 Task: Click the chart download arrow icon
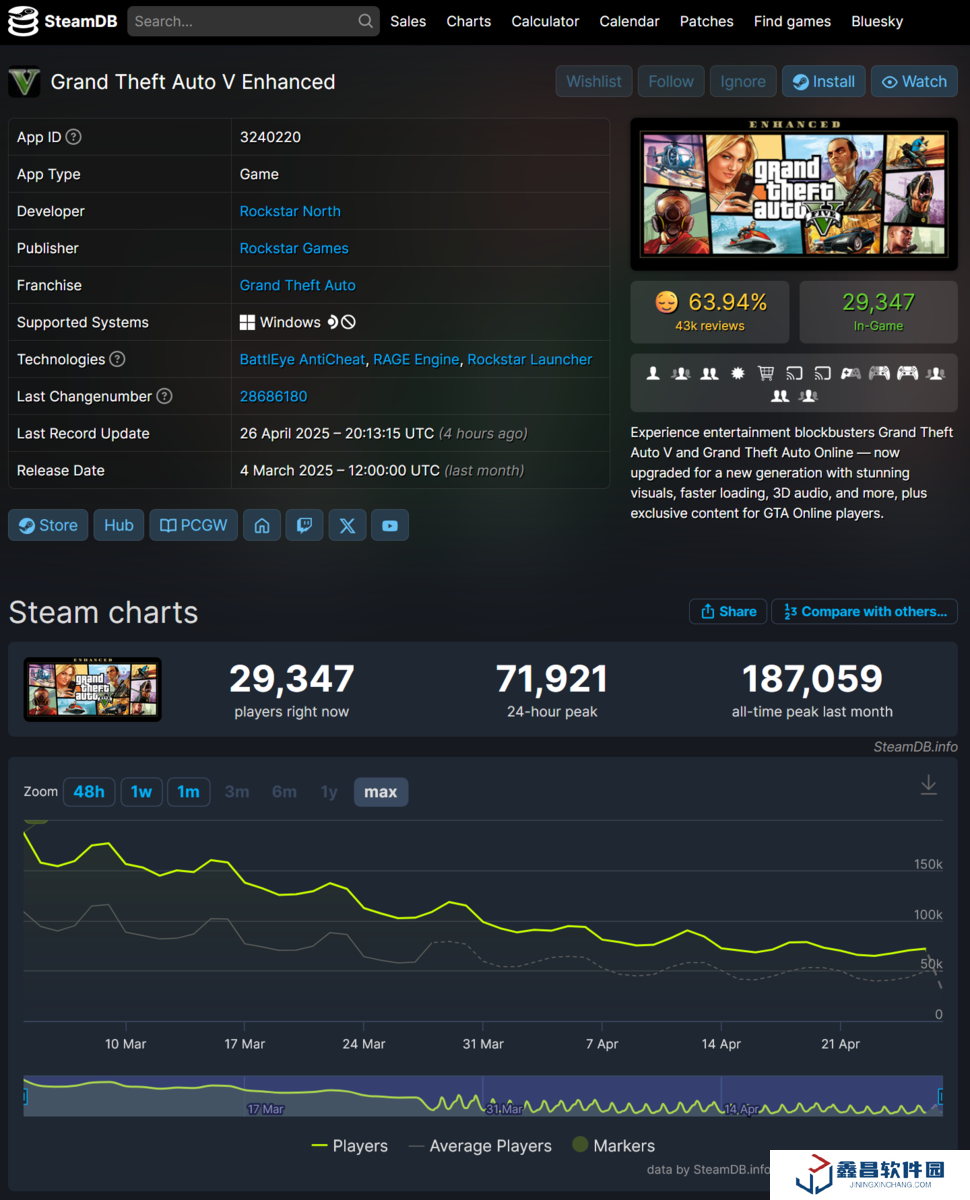[x=928, y=785]
